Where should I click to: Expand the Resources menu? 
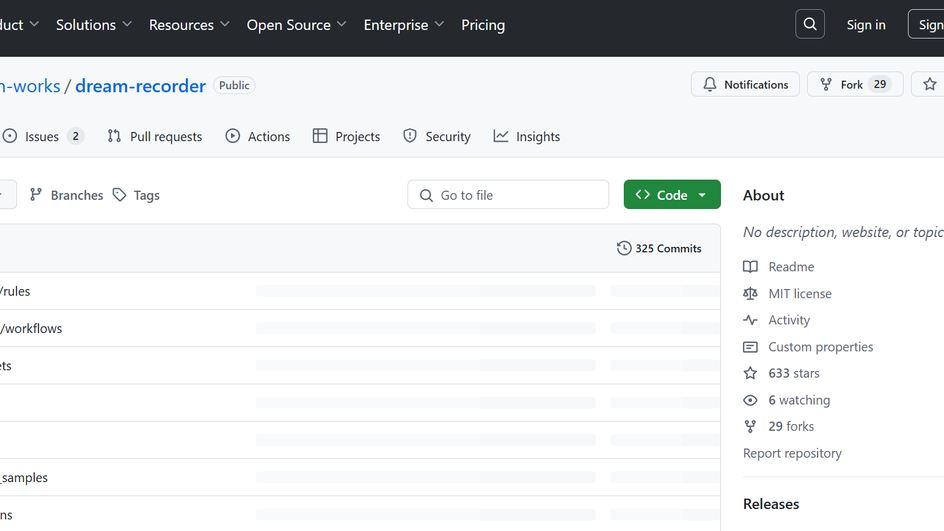(x=189, y=25)
